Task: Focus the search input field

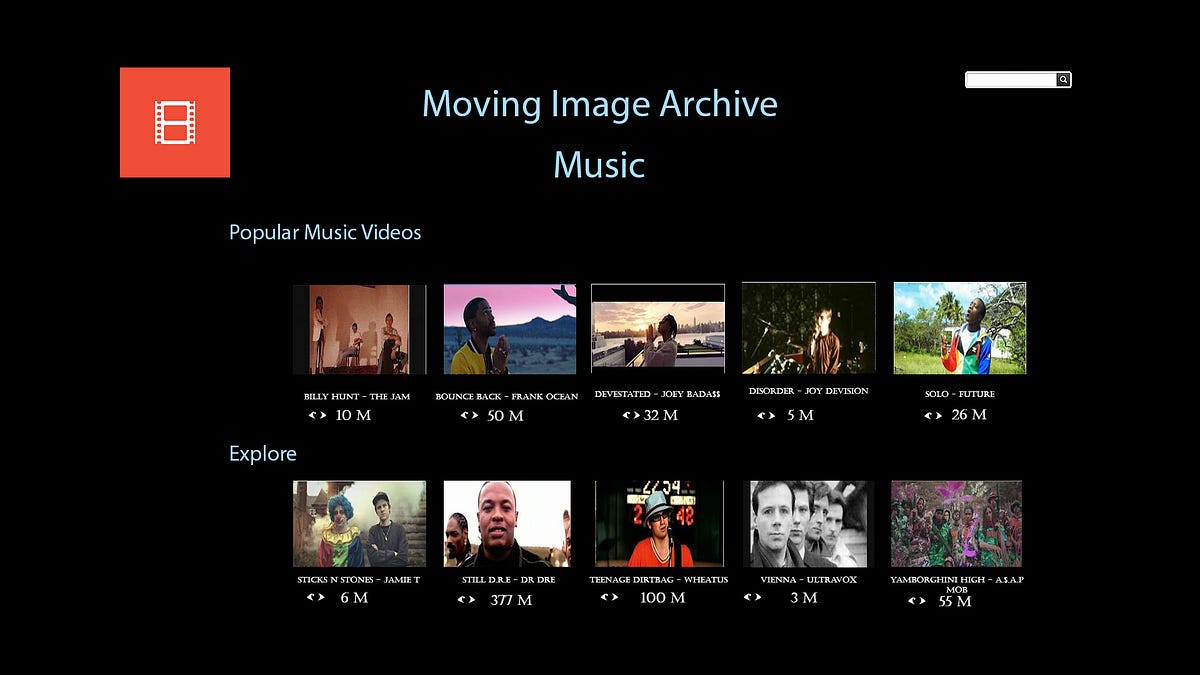Action: point(1011,80)
